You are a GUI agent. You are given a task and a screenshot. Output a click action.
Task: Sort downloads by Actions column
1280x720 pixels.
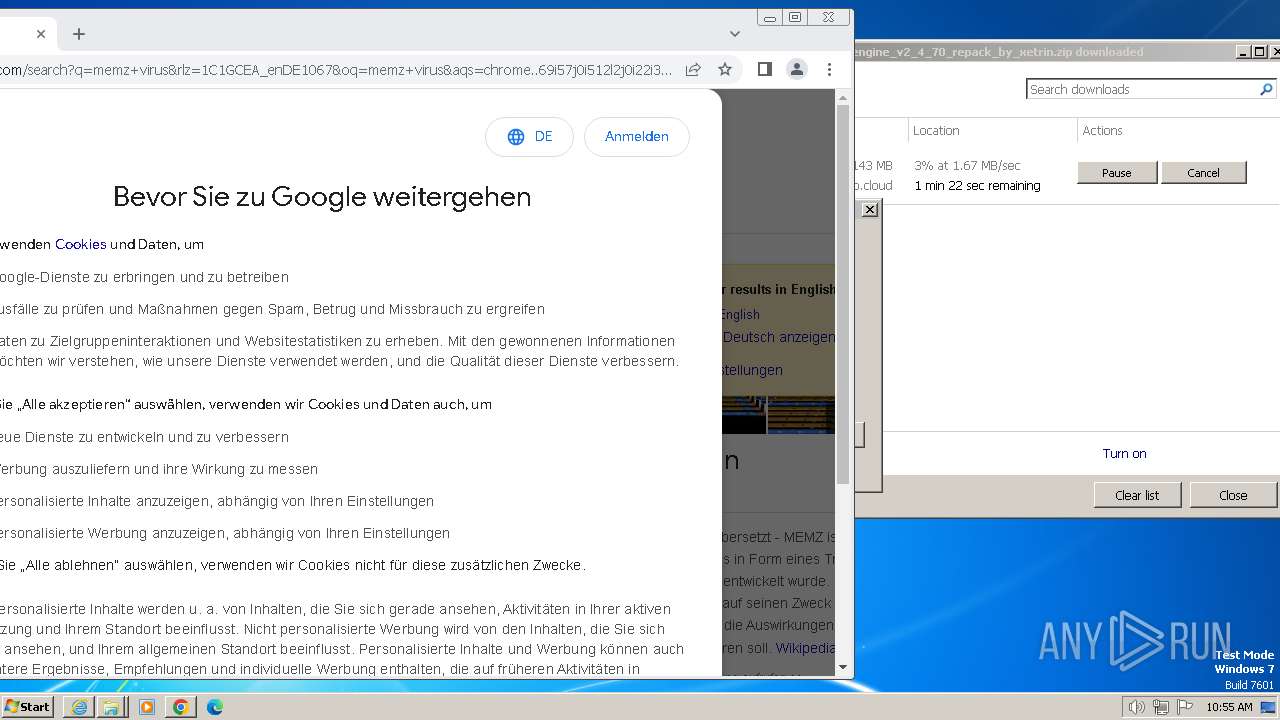[1103, 131]
